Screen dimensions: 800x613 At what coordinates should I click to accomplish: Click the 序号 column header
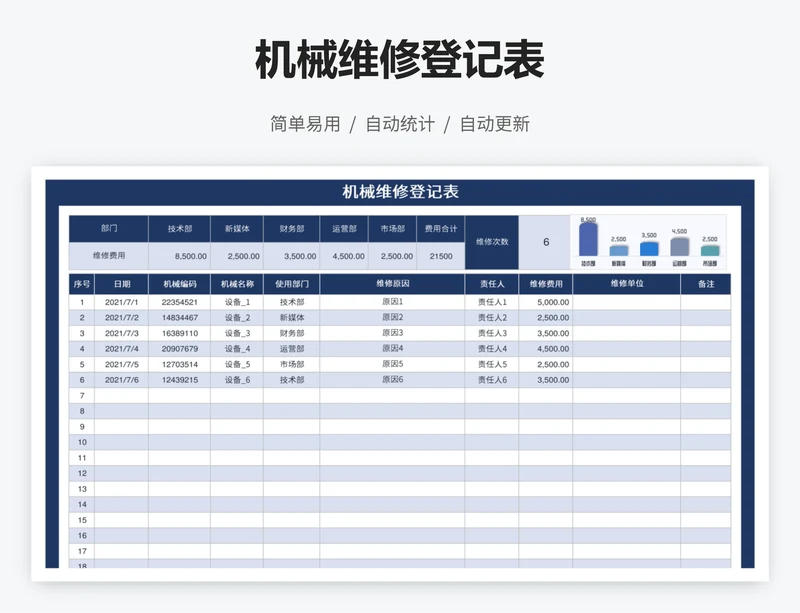click(x=82, y=284)
